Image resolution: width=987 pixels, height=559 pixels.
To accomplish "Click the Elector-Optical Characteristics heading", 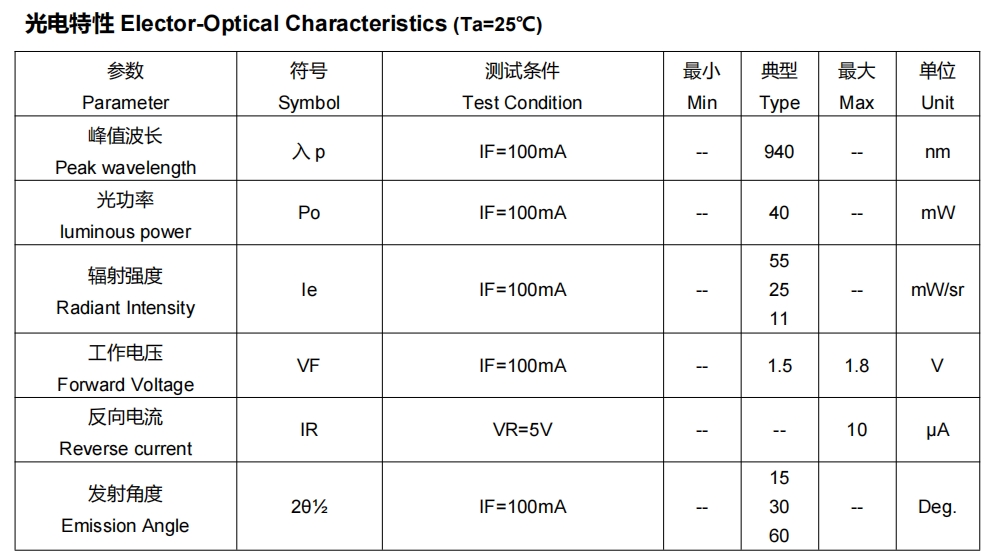I will (283, 24).
